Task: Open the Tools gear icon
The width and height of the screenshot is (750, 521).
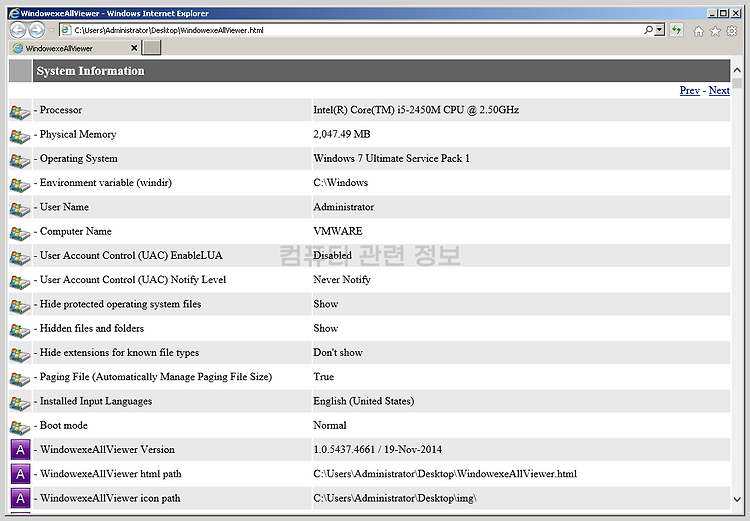Action: click(731, 31)
